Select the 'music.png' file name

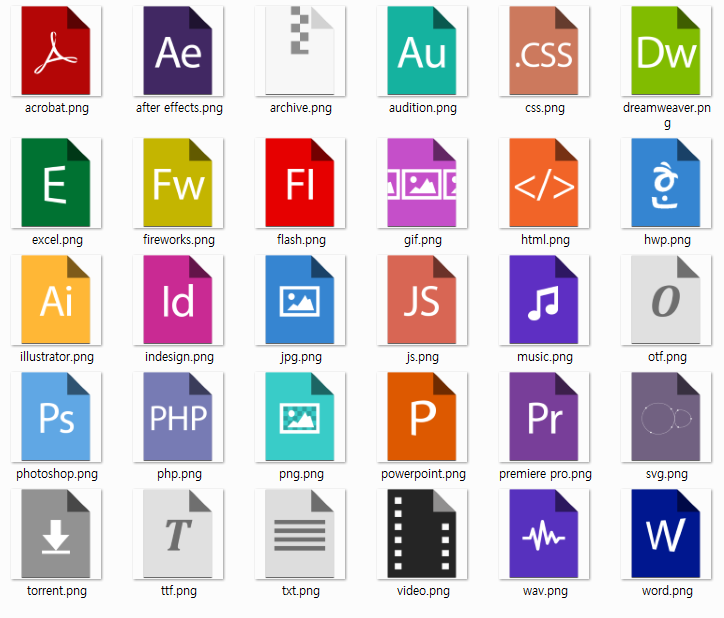click(545, 357)
